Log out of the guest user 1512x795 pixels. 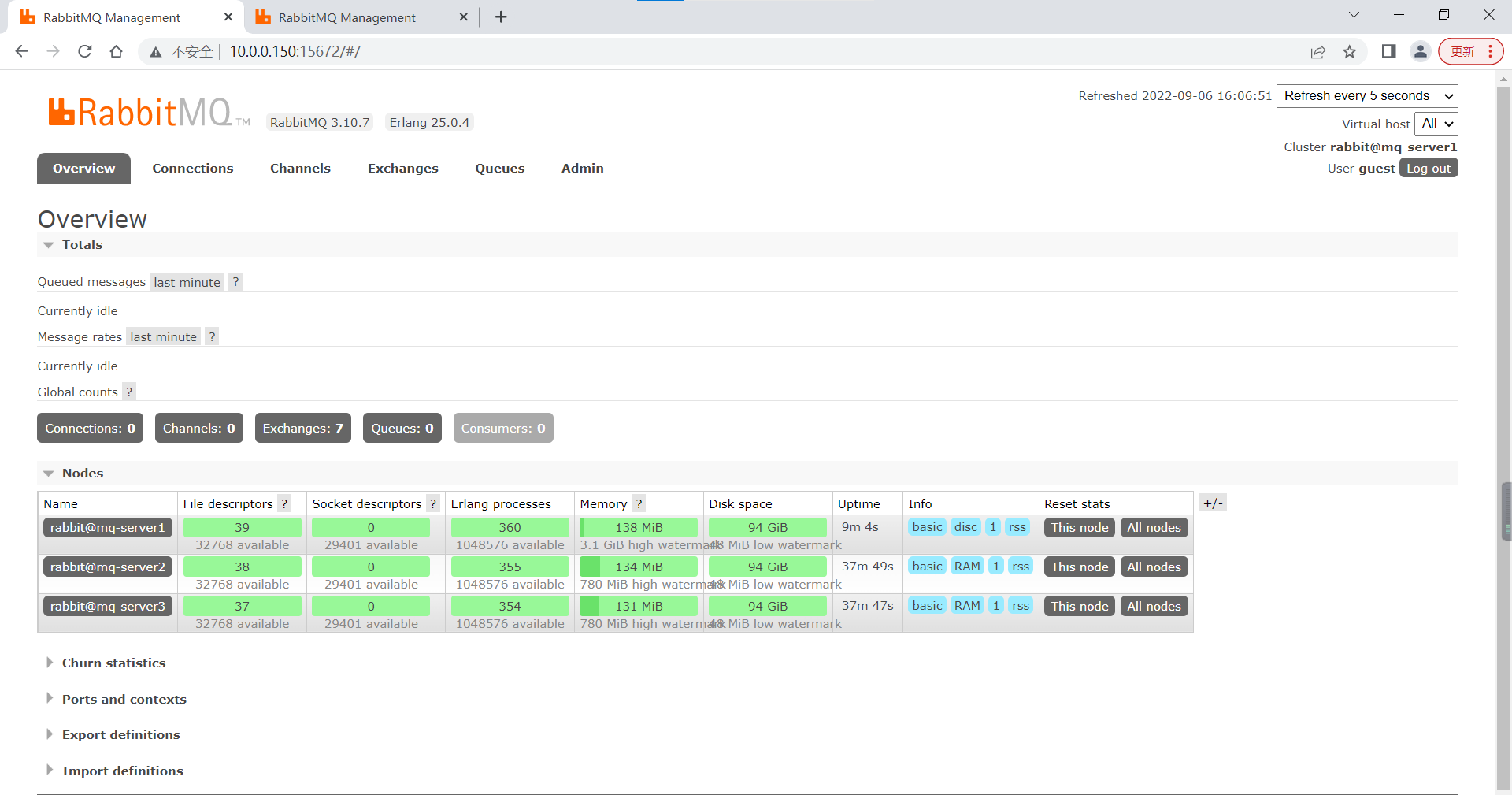coord(1429,168)
